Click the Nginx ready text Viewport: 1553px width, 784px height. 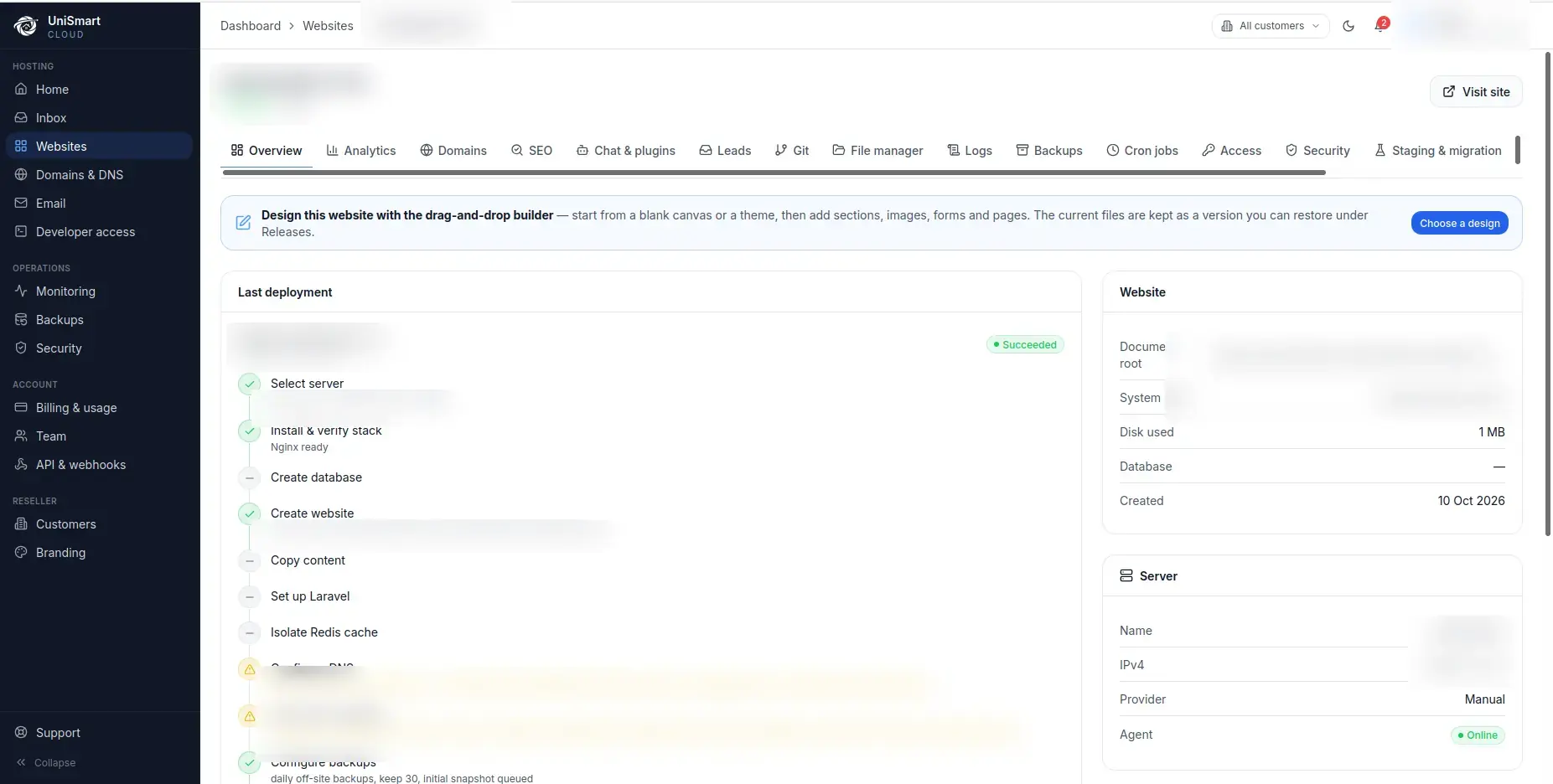click(x=299, y=447)
